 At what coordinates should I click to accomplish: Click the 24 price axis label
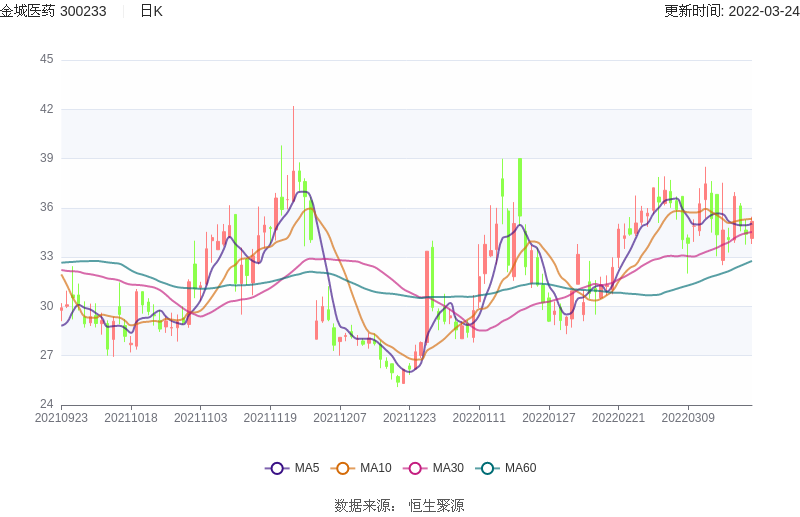coord(46,404)
